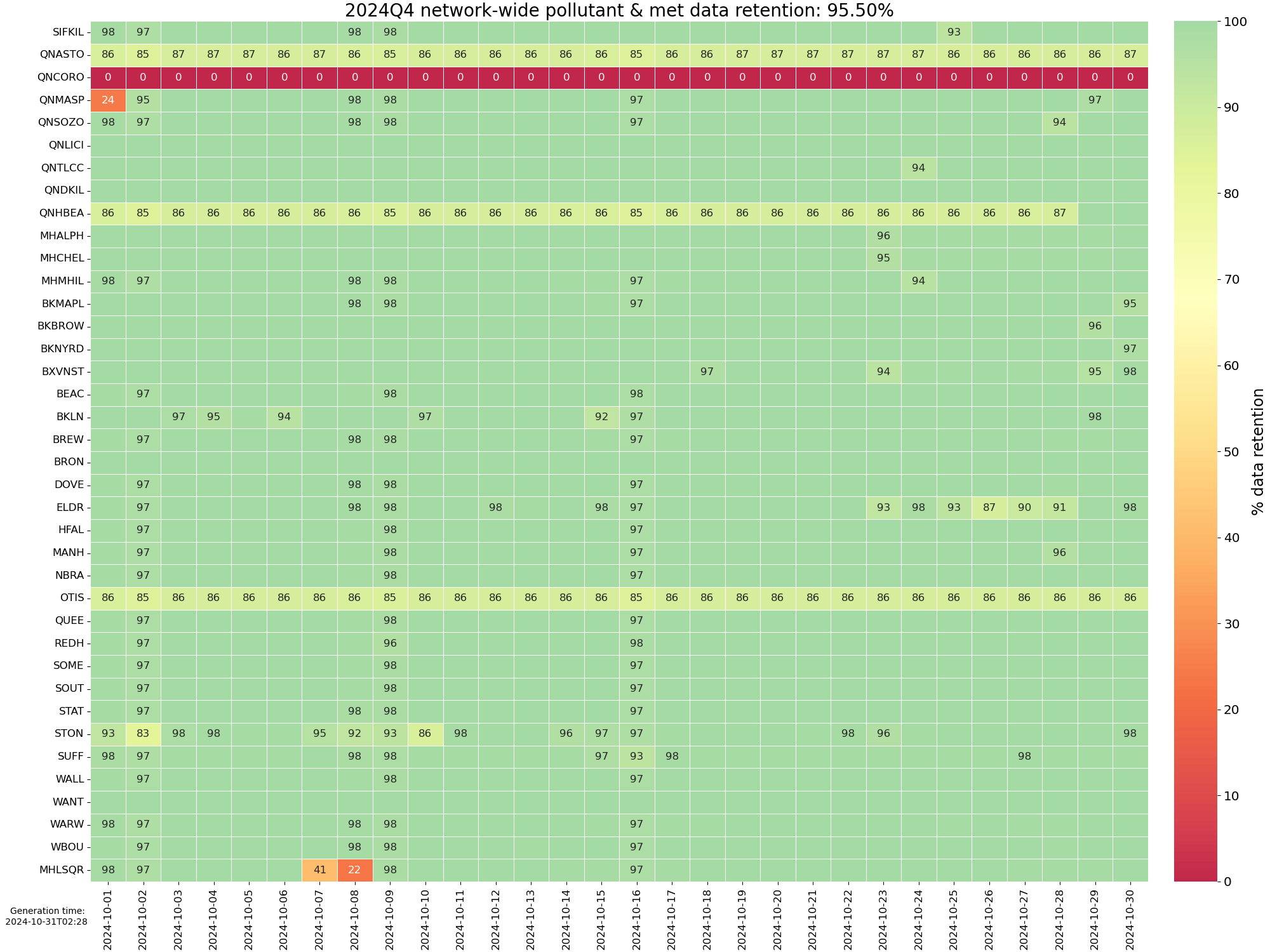This screenshot has width=1270, height=952.
Task: Click the generation time stamp text
Action: [46, 916]
